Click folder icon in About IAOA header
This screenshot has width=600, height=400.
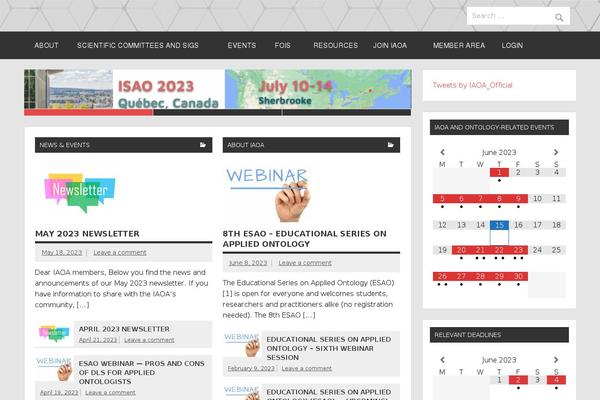pos(390,145)
